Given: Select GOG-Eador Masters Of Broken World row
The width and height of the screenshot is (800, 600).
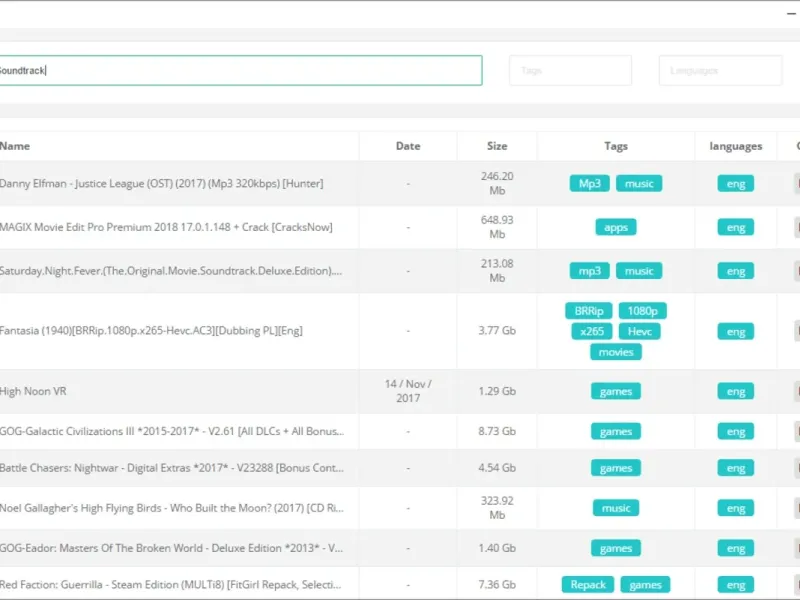Looking at the screenshot, I should 400,548.
